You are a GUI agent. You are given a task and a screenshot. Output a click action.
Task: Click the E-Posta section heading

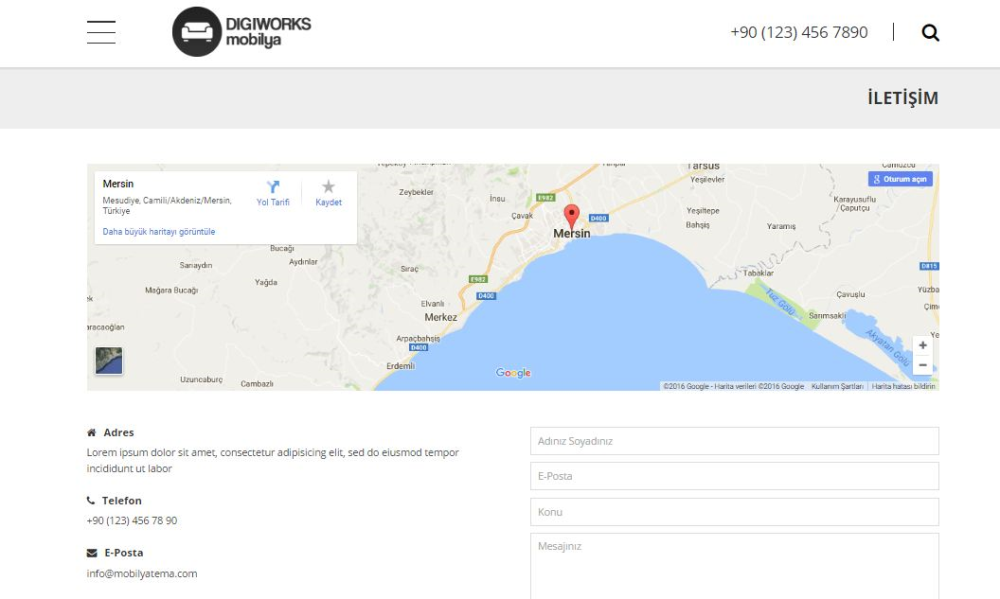pyautogui.click(x=124, y=553)
